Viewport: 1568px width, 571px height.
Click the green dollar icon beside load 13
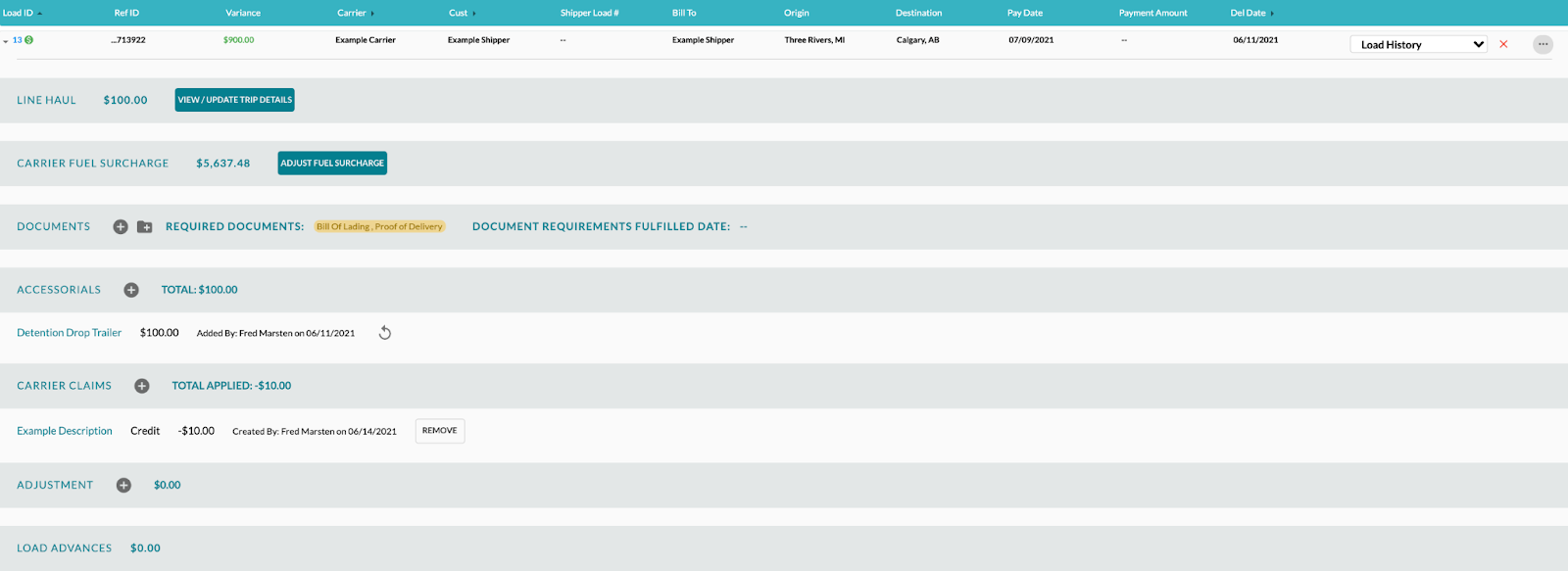tap(28, 40)
